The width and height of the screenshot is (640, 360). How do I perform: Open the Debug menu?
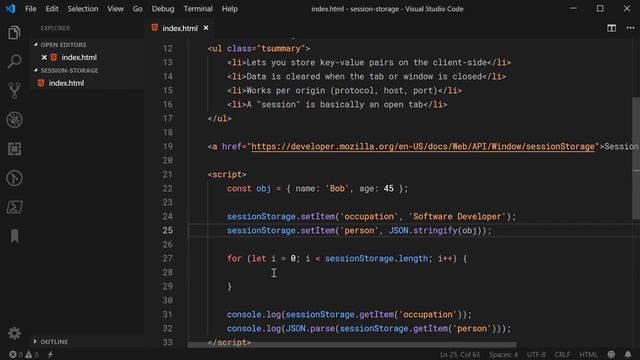click(x=163, y=9)
